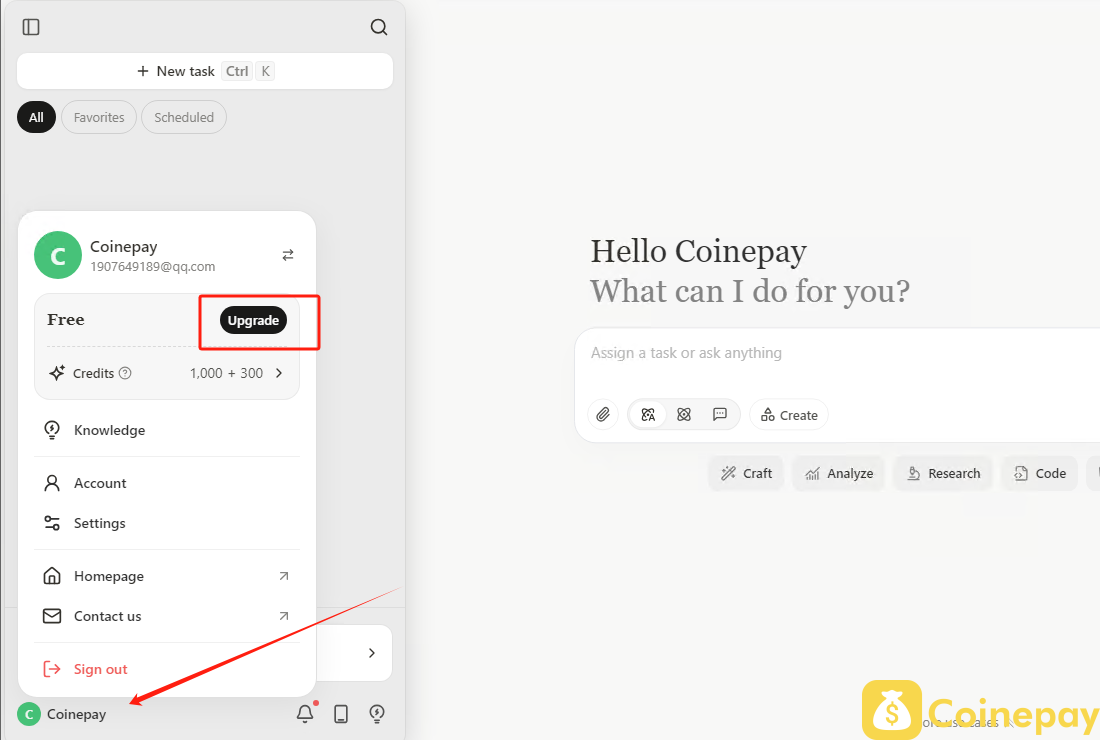1100x740 pixels.
Task: Sign out of the Coinepay account
Action: pos(167,669)
